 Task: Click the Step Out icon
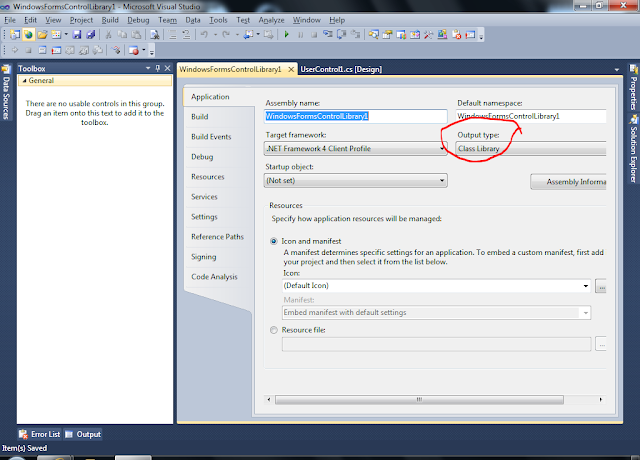(356, 34)
